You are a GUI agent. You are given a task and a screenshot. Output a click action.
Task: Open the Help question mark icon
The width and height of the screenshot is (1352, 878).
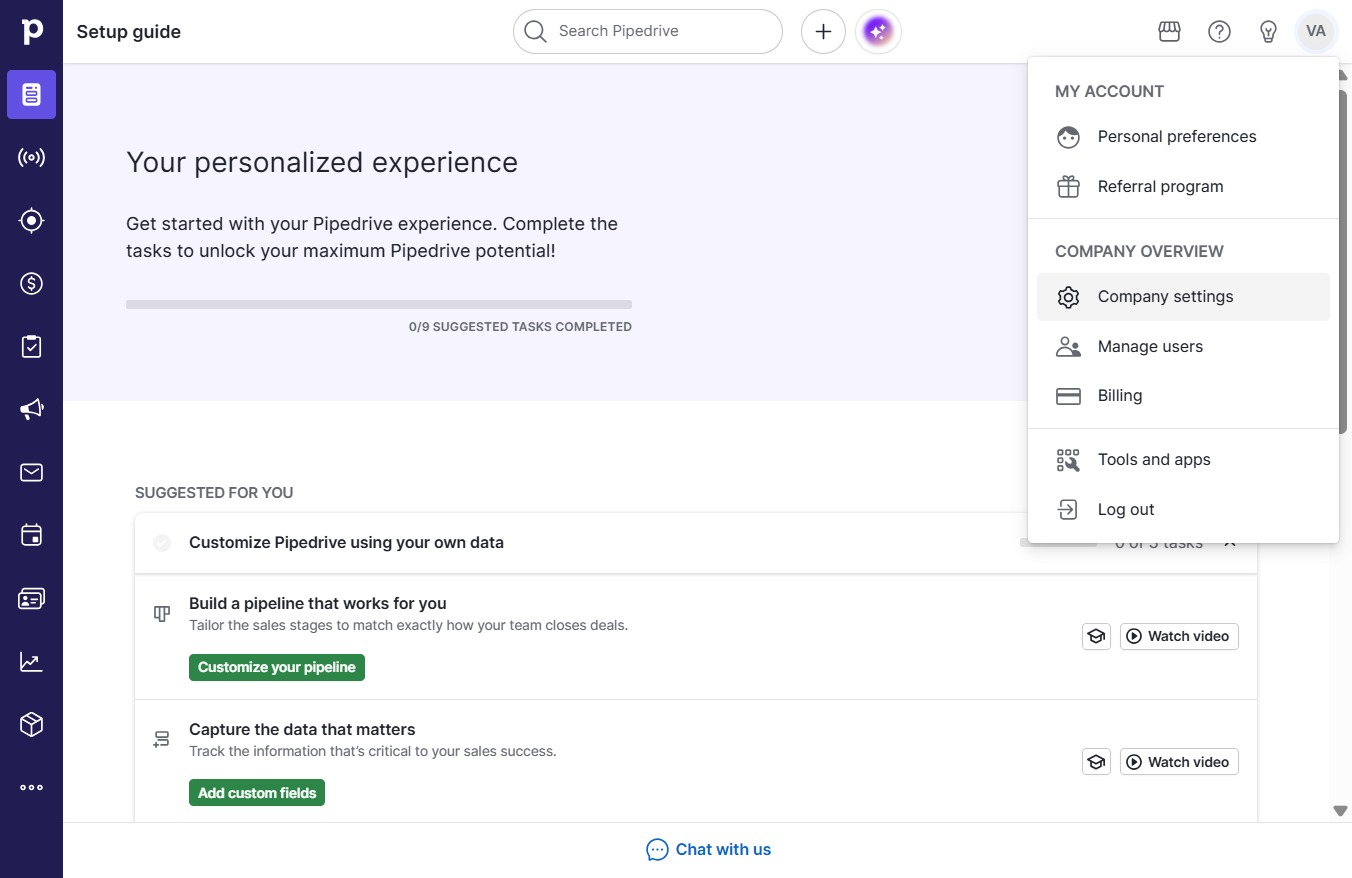coord(1219,32)
